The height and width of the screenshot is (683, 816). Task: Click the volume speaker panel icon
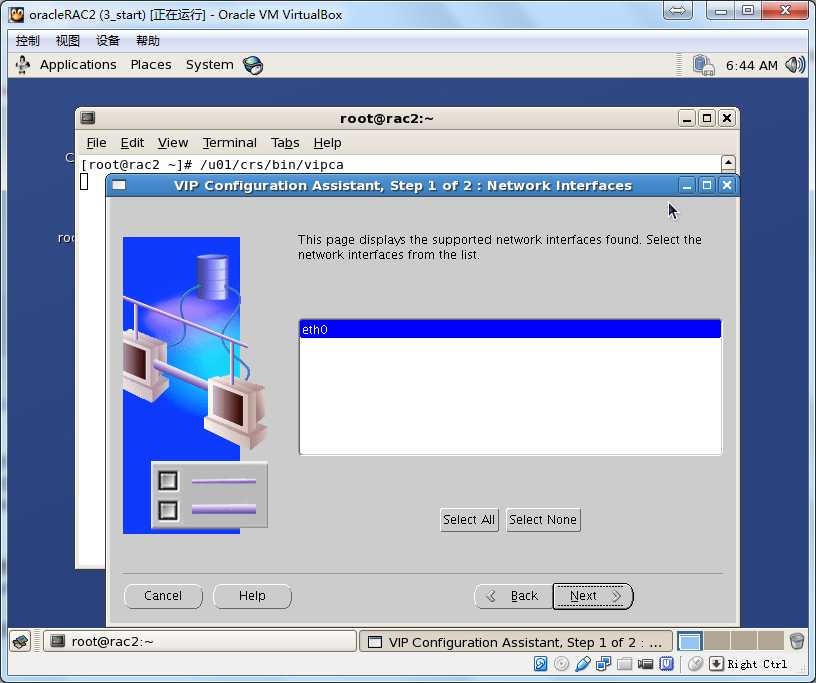point(795,65)
